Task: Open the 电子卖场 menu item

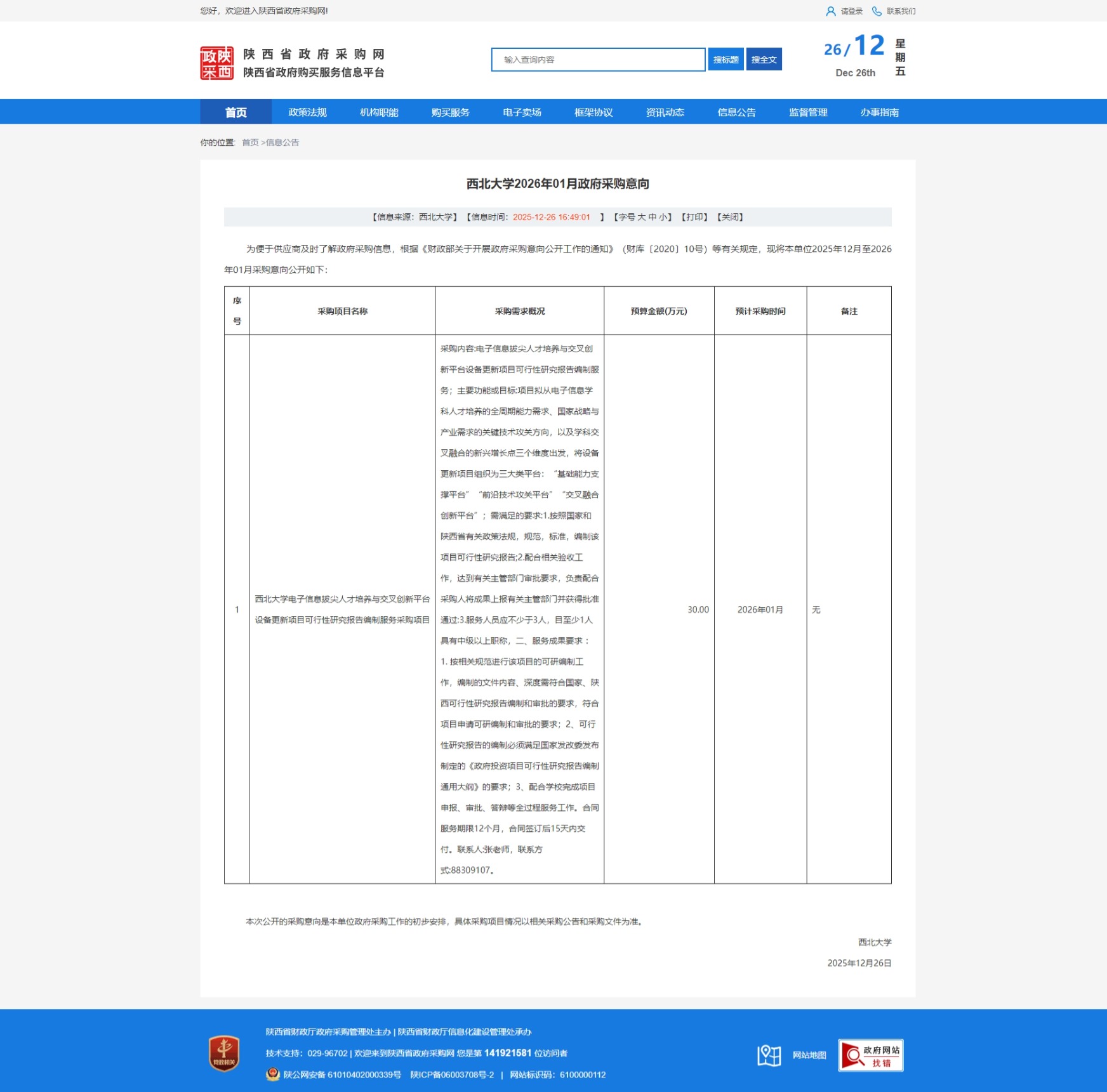Action: click(x=522, y=112)
